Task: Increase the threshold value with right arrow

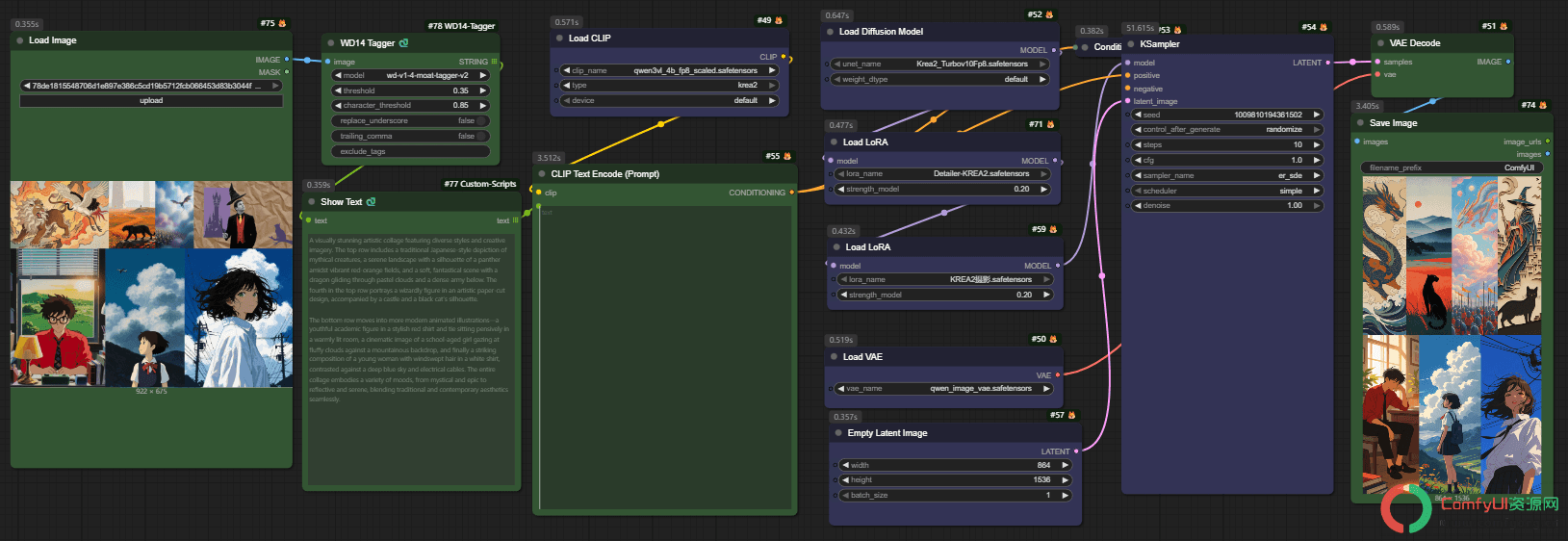Action: [483, 90]
